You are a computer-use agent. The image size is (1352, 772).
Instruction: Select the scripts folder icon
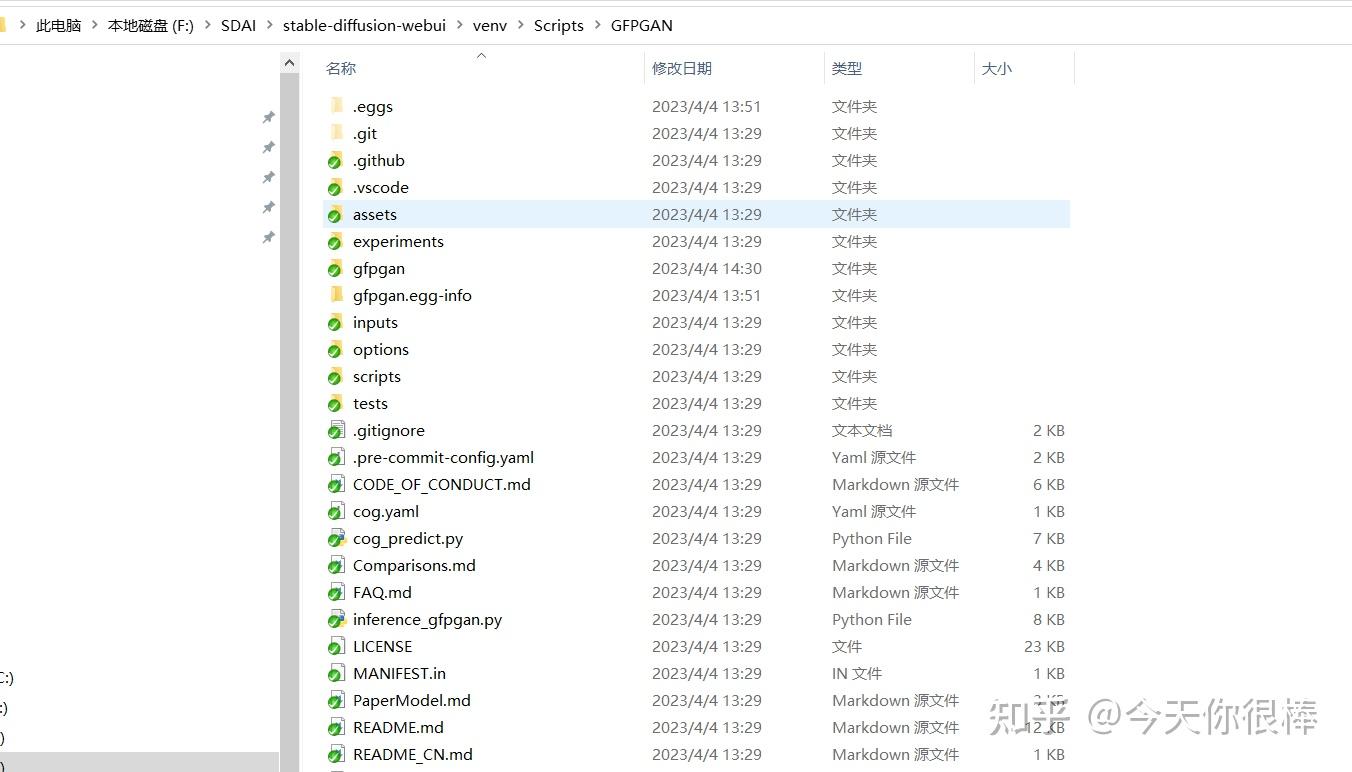point(336,376)
